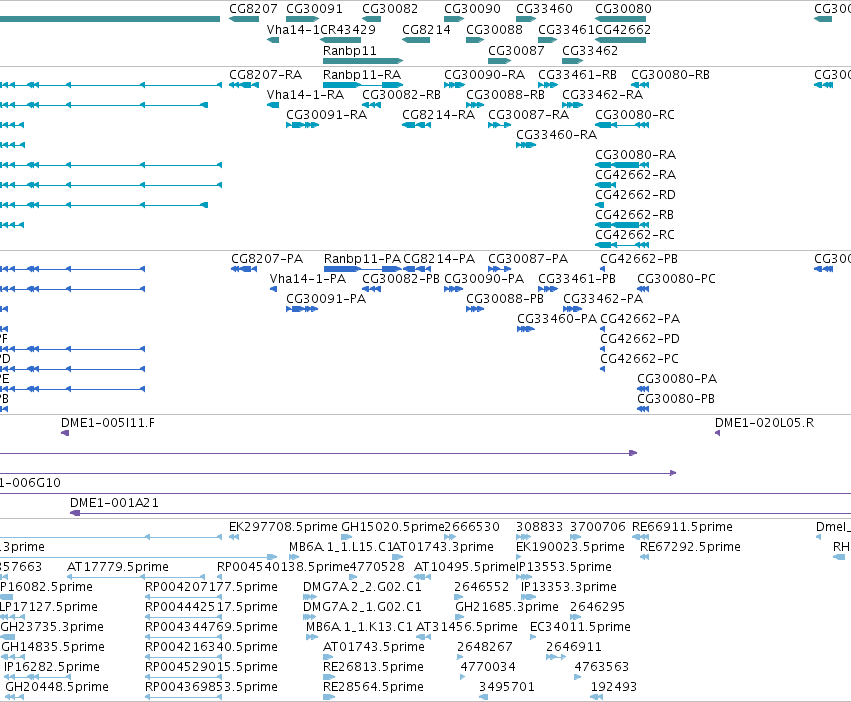Select transcript CG30091-RA

pos(302,125)
